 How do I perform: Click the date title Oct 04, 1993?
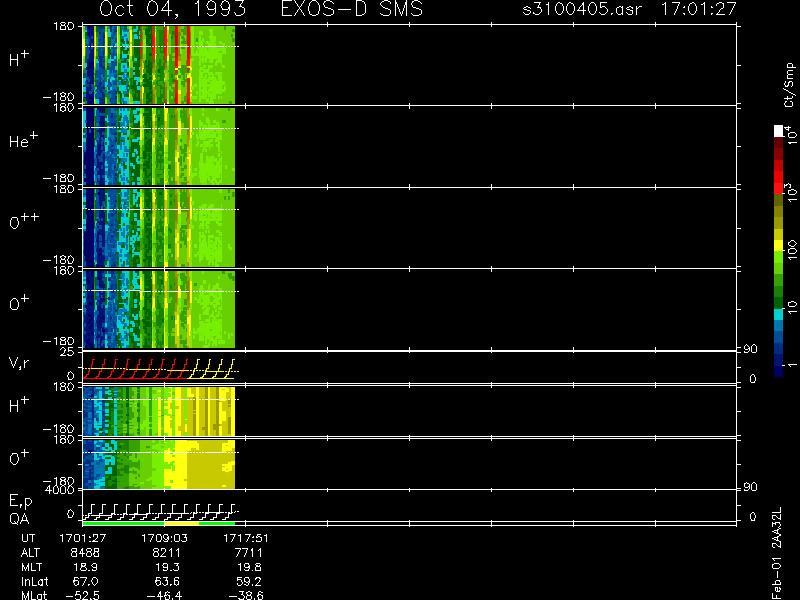pos(172,9)
